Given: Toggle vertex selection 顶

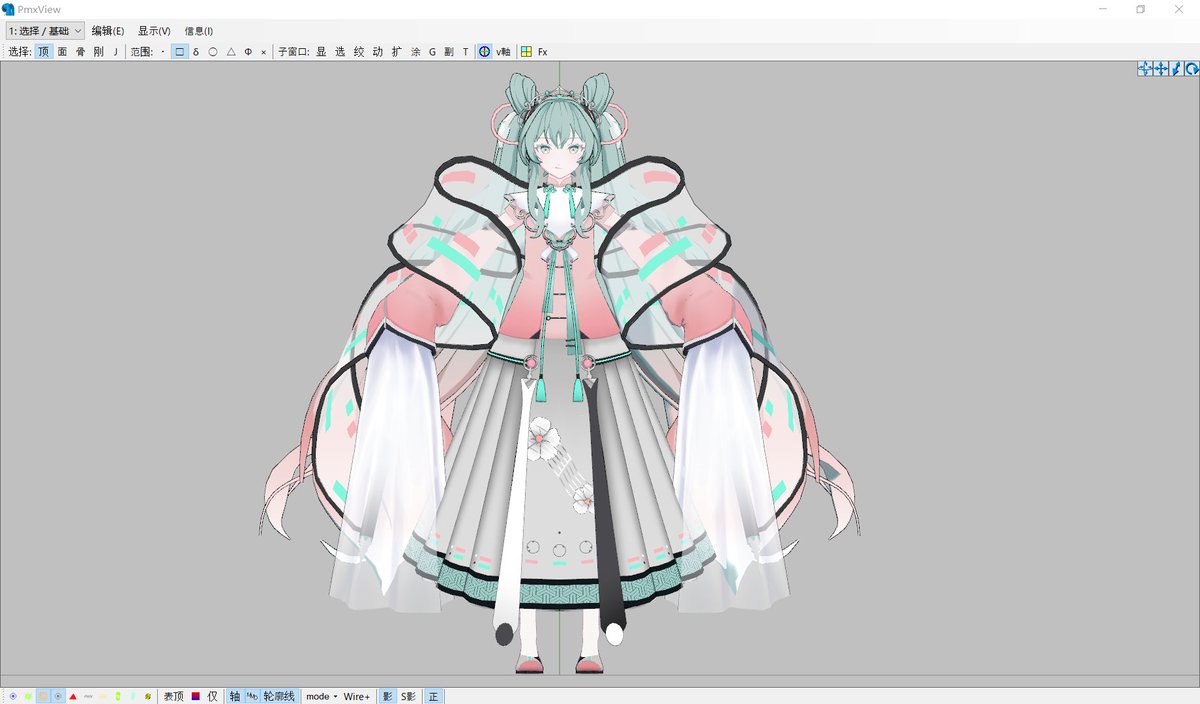Looking at the screenshot, I should coord(44,51).
